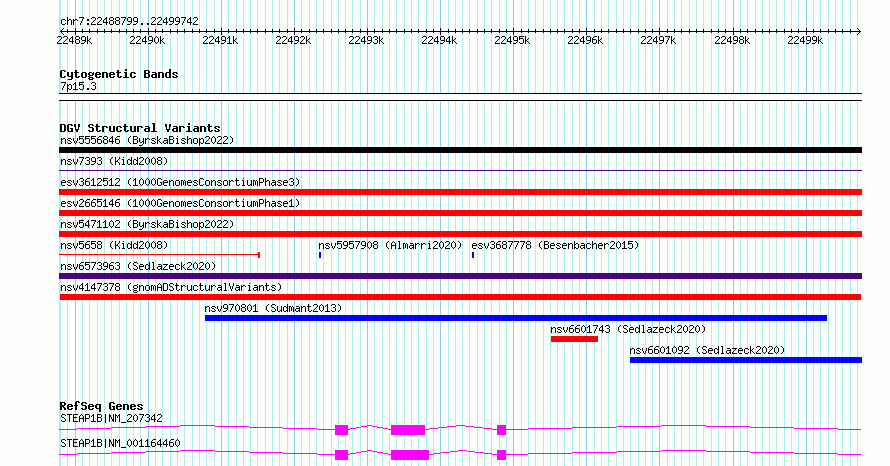Click the 22489k ruler tick label
This screenshot has height=466, width=890.
[74, 40]
